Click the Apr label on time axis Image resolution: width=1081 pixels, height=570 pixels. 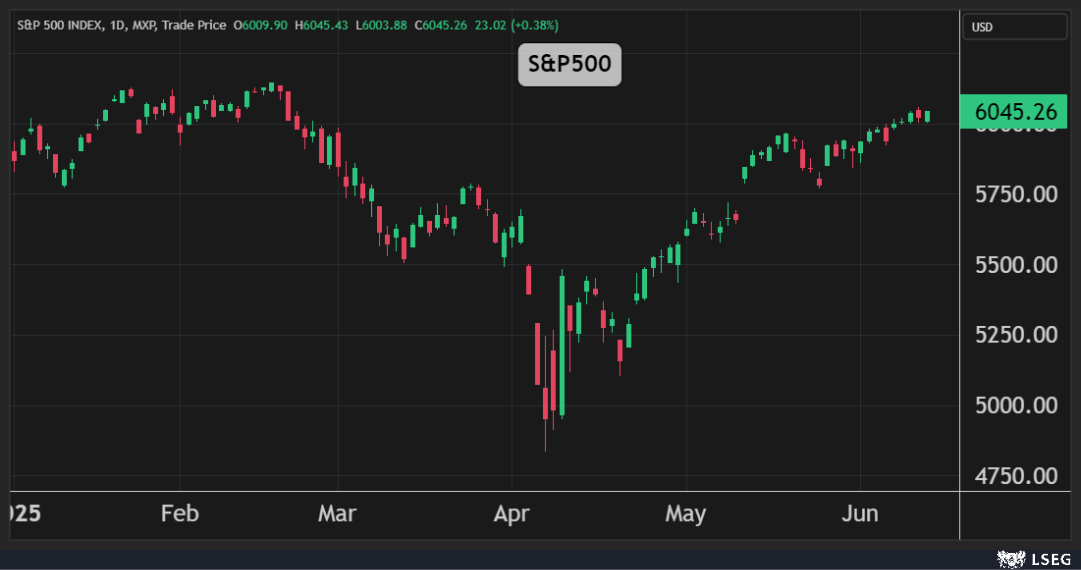511,514
